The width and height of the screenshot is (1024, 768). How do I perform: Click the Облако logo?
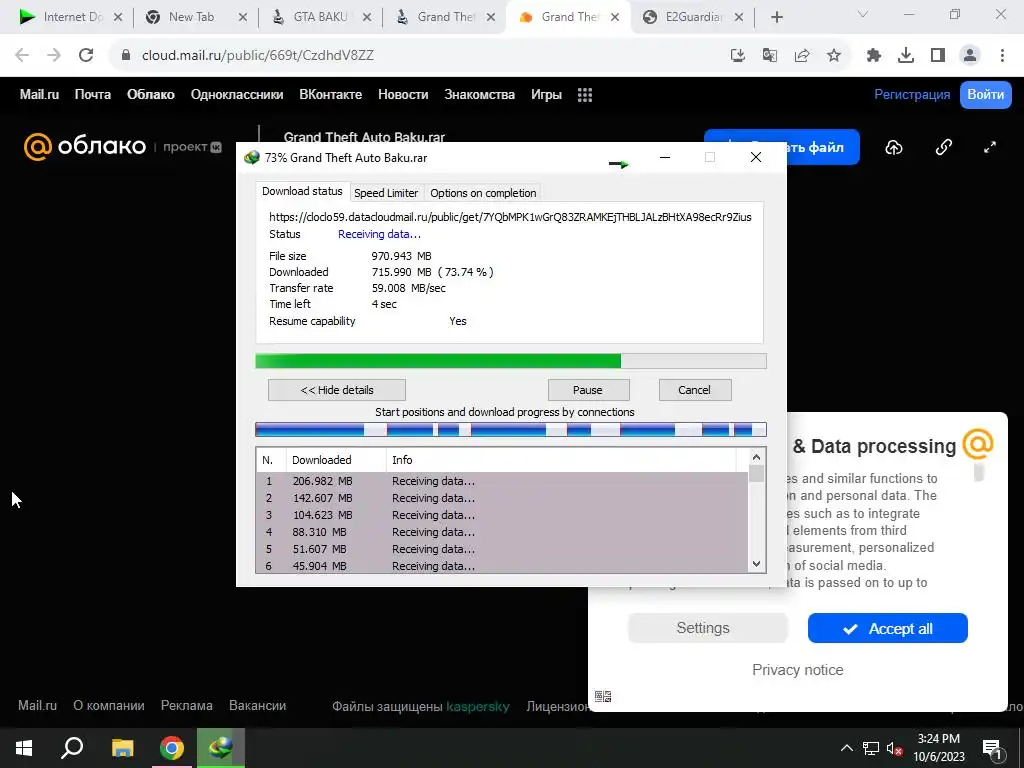85,146
